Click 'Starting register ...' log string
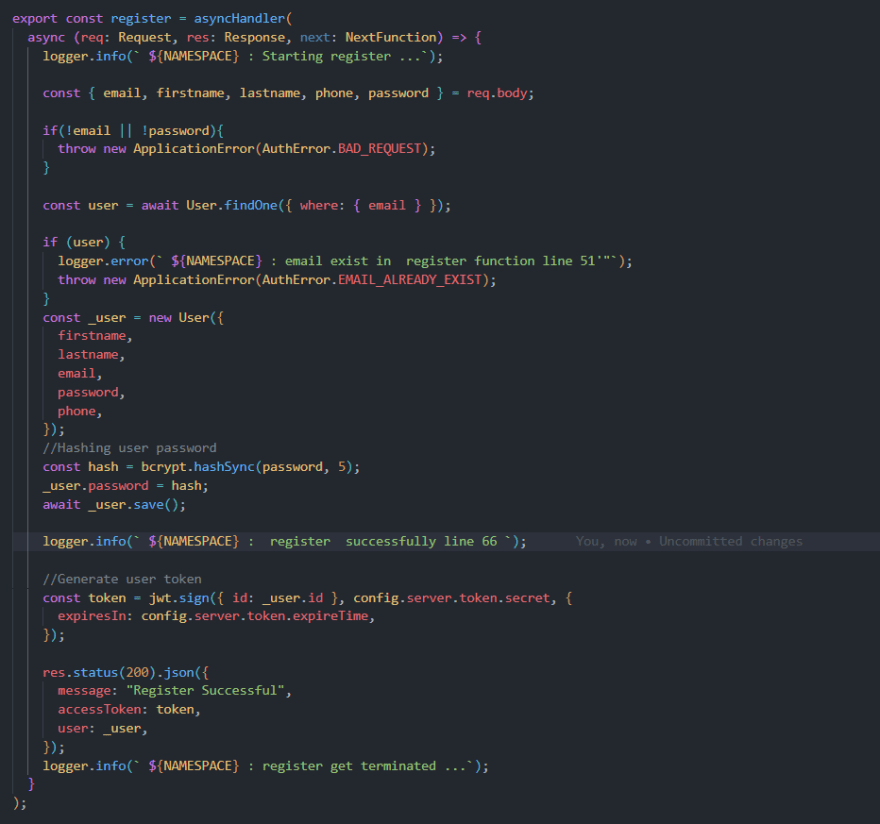This screenshot has width=880, height=824. click(342, 56)
